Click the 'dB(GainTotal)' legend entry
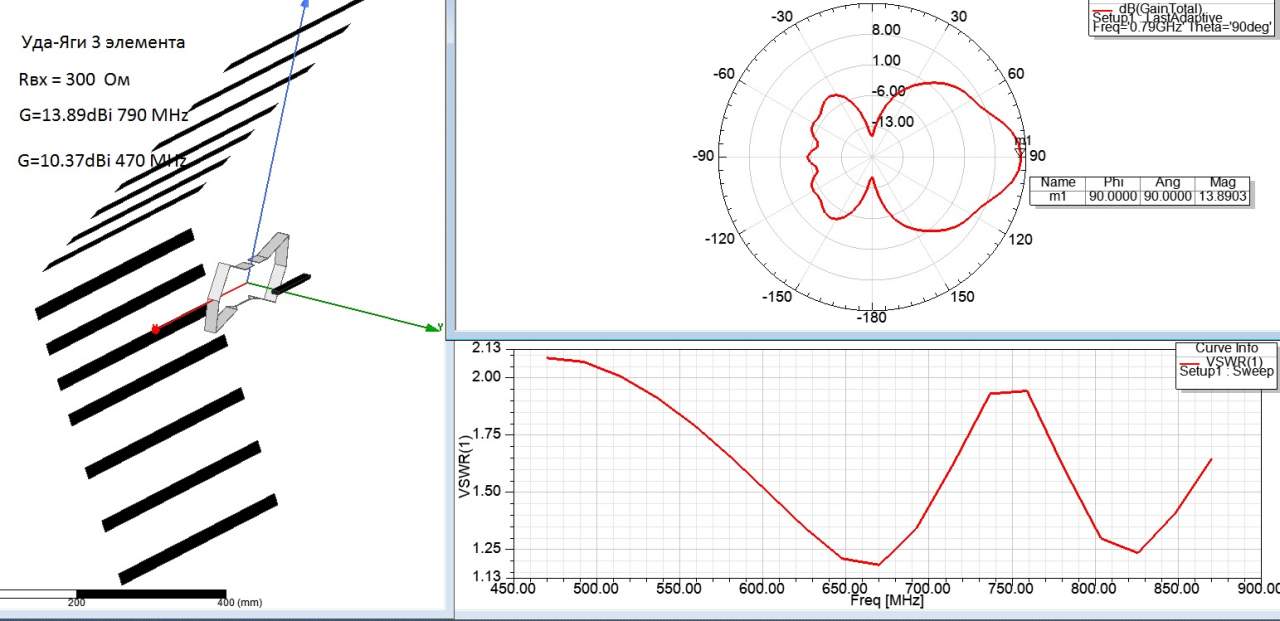The width and height of the screenshot is (1280, 621). pyautogui.click(x=1159, y=8)
